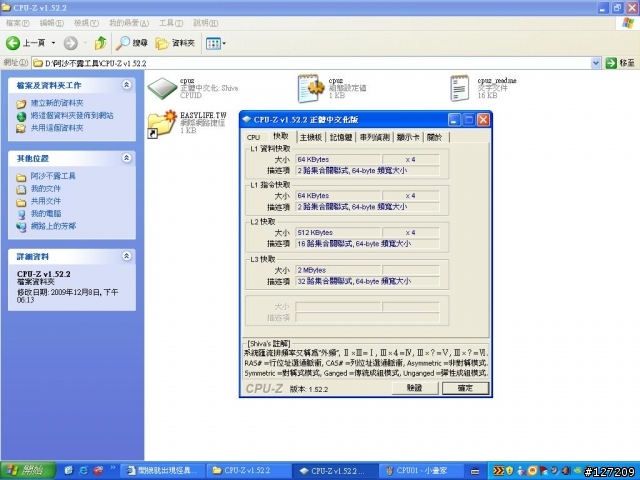
Task: Open the Edit menu in Explorer
Action: [x=51, y=23]
